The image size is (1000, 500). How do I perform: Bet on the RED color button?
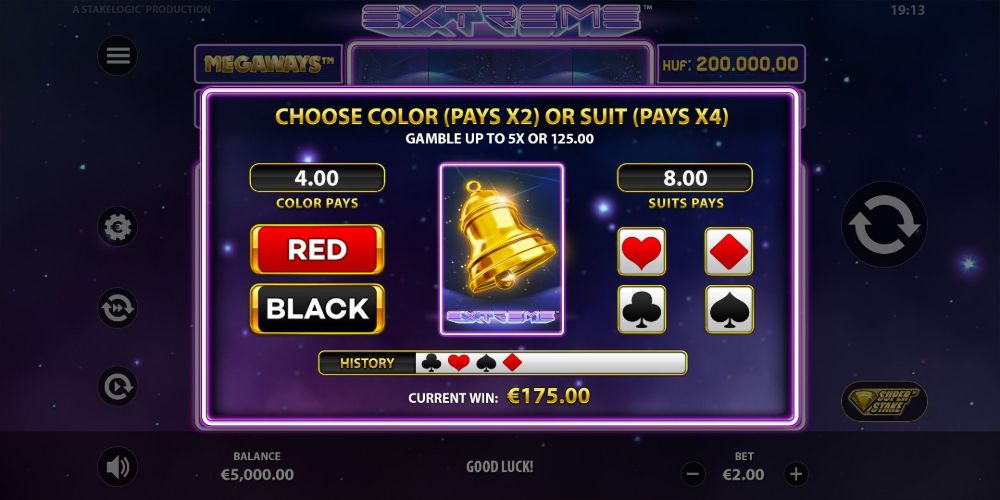click(x=317, y=249)
